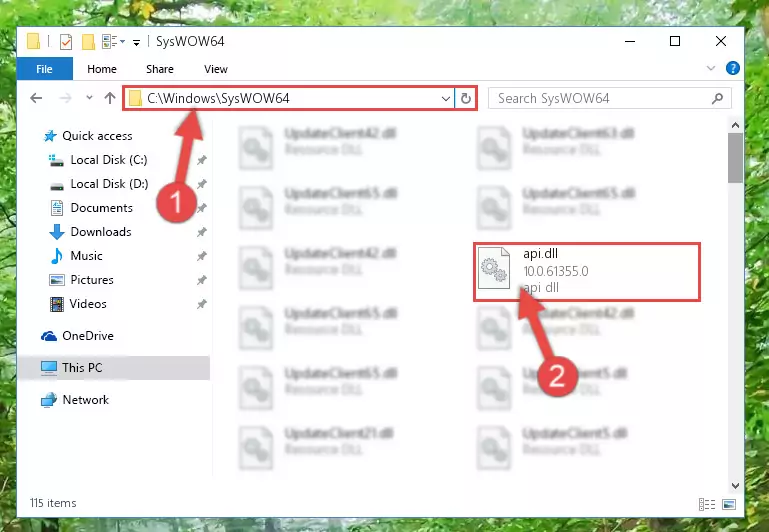Click the search magnifier icon
This screenshot has width=769, height=532.
718,99
